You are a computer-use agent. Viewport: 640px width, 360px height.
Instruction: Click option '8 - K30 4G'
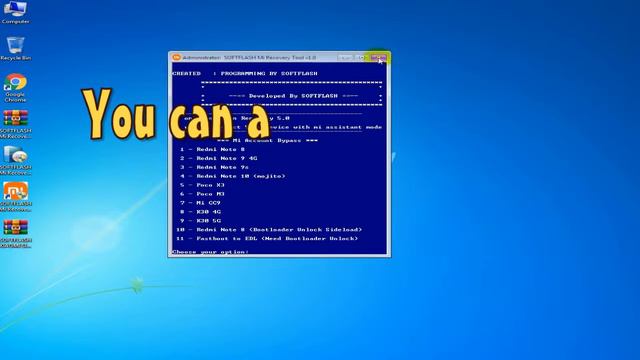point(200,212)
